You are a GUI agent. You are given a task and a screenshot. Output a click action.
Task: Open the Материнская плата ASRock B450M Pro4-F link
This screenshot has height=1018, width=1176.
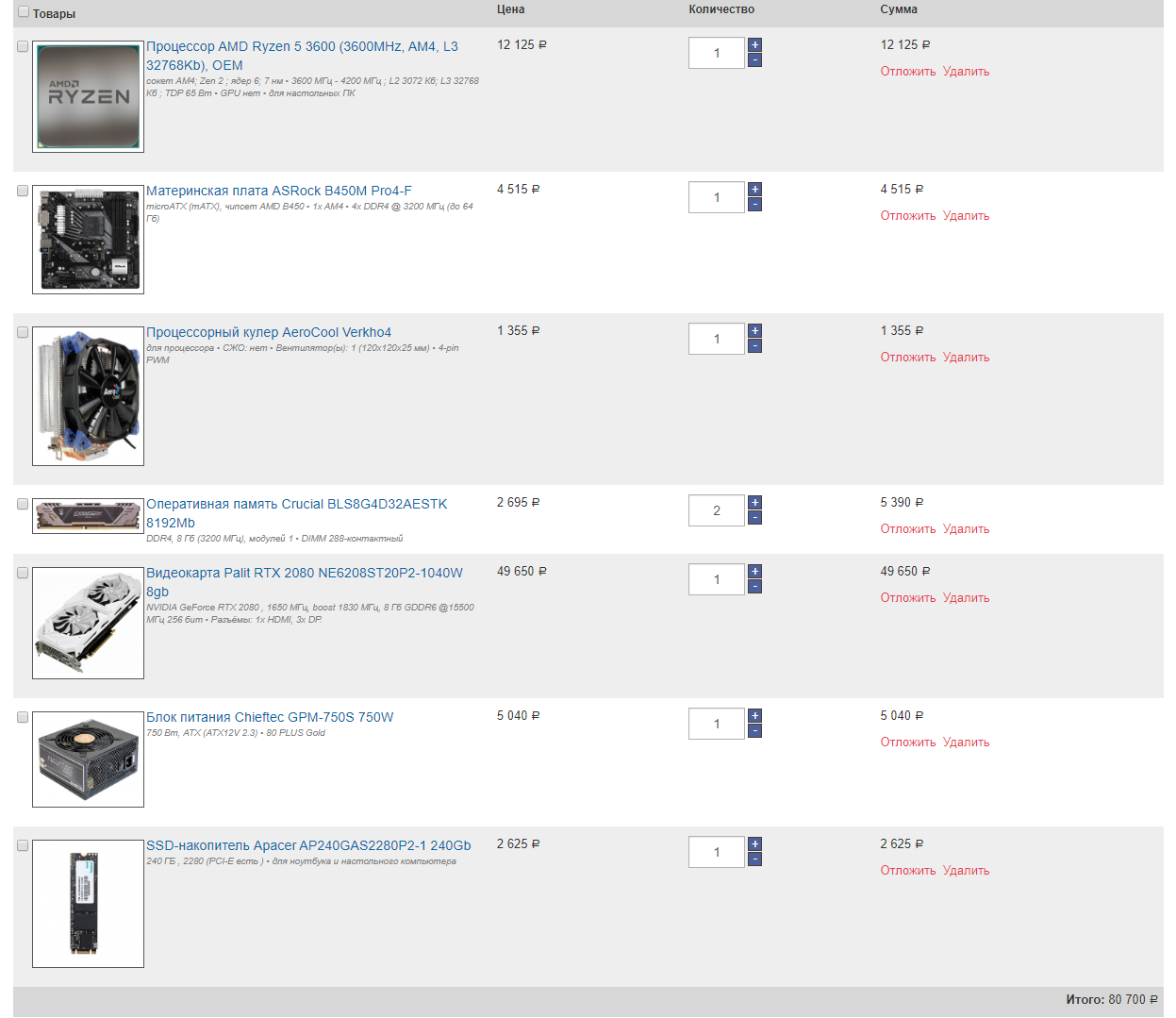279,191
